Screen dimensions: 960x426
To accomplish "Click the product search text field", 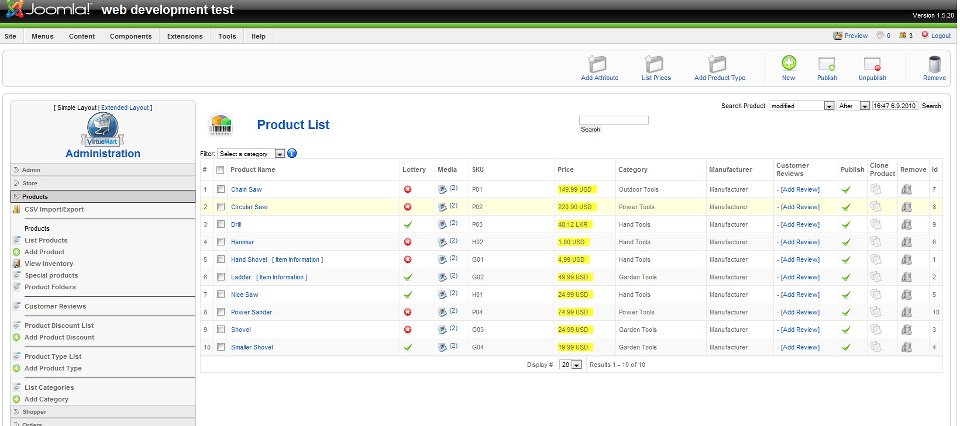I will (x=614, y=120).
